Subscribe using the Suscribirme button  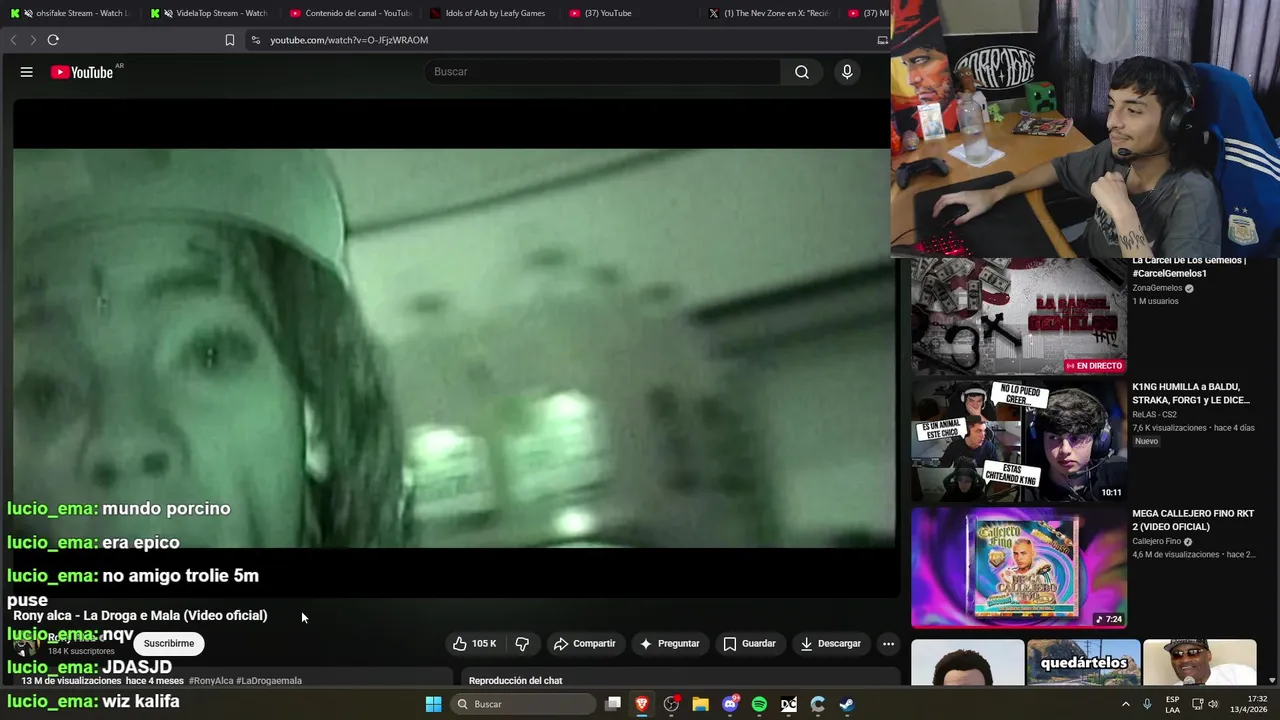[169, 644]
